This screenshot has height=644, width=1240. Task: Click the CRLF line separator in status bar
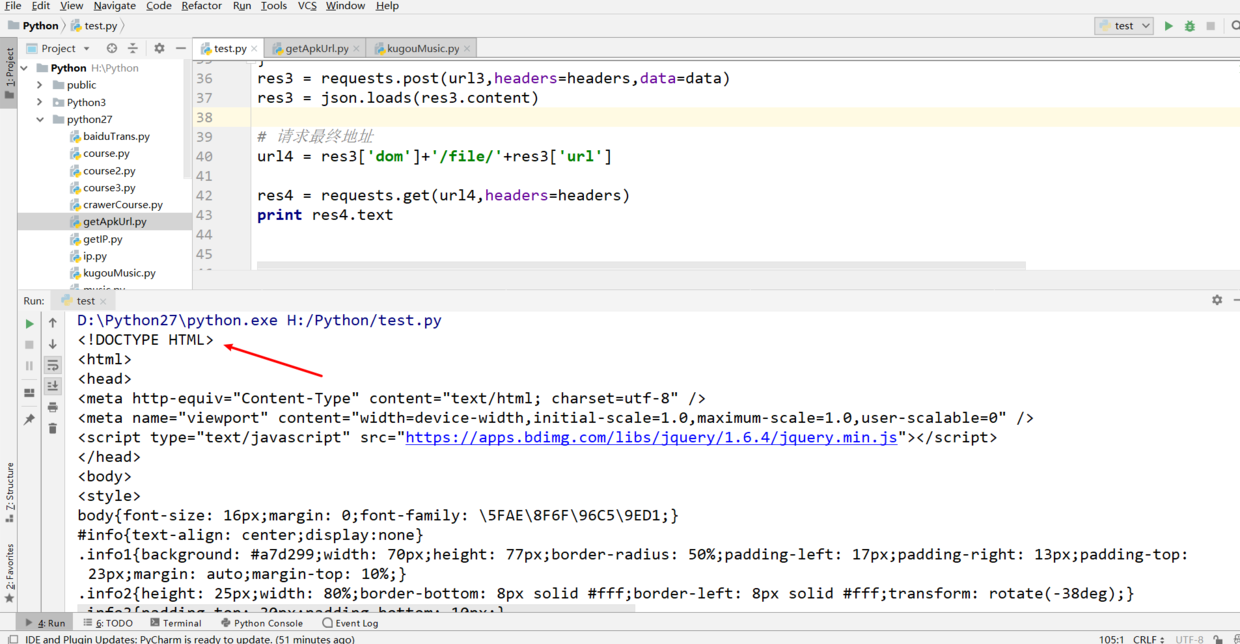click(1148, 638)
